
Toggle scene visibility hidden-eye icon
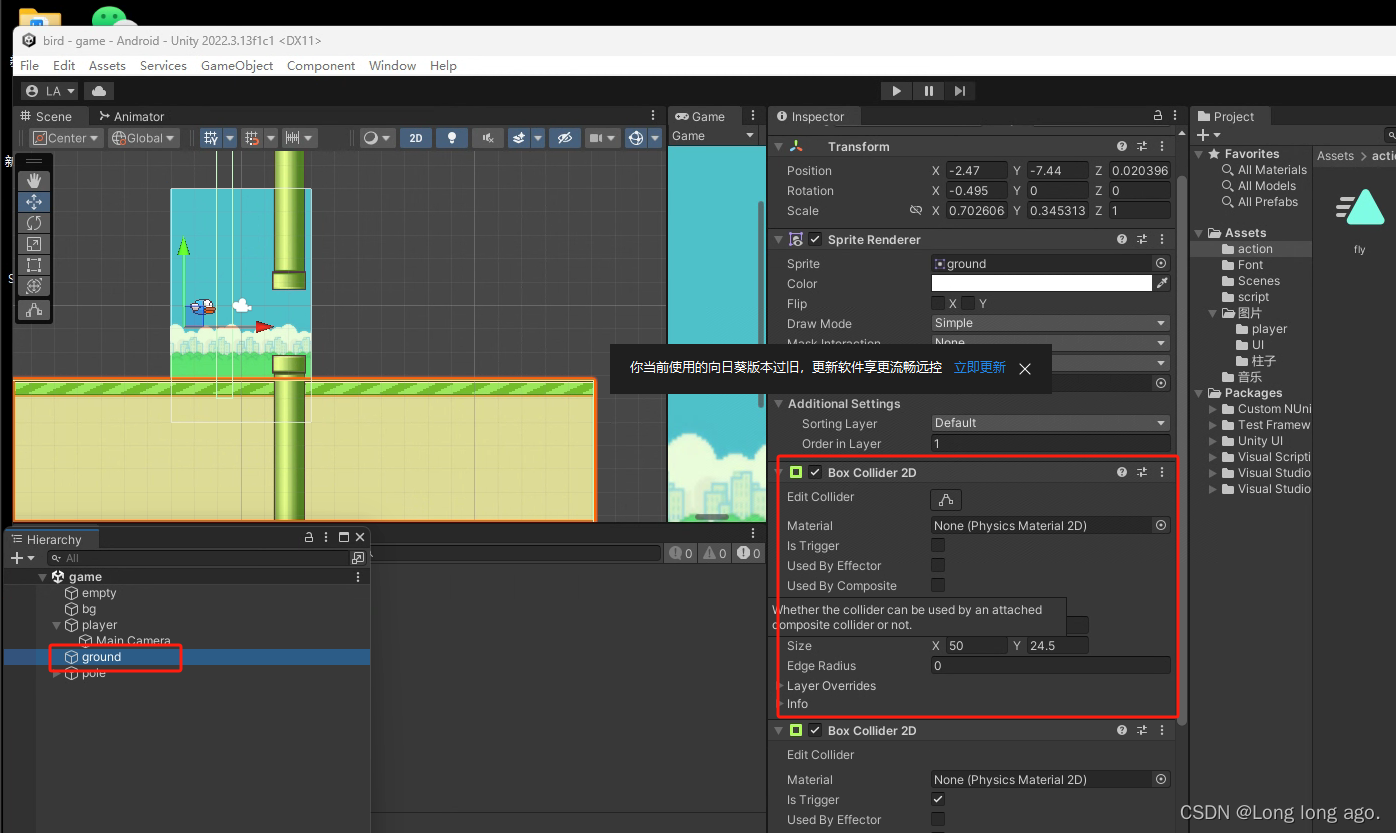(565, 138)
